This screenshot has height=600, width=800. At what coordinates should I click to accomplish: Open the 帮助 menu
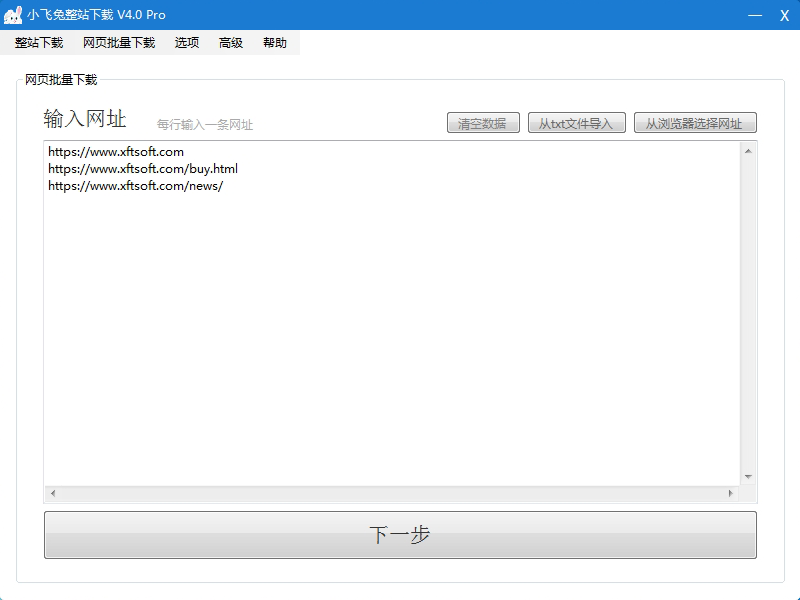tap(275, 43)
